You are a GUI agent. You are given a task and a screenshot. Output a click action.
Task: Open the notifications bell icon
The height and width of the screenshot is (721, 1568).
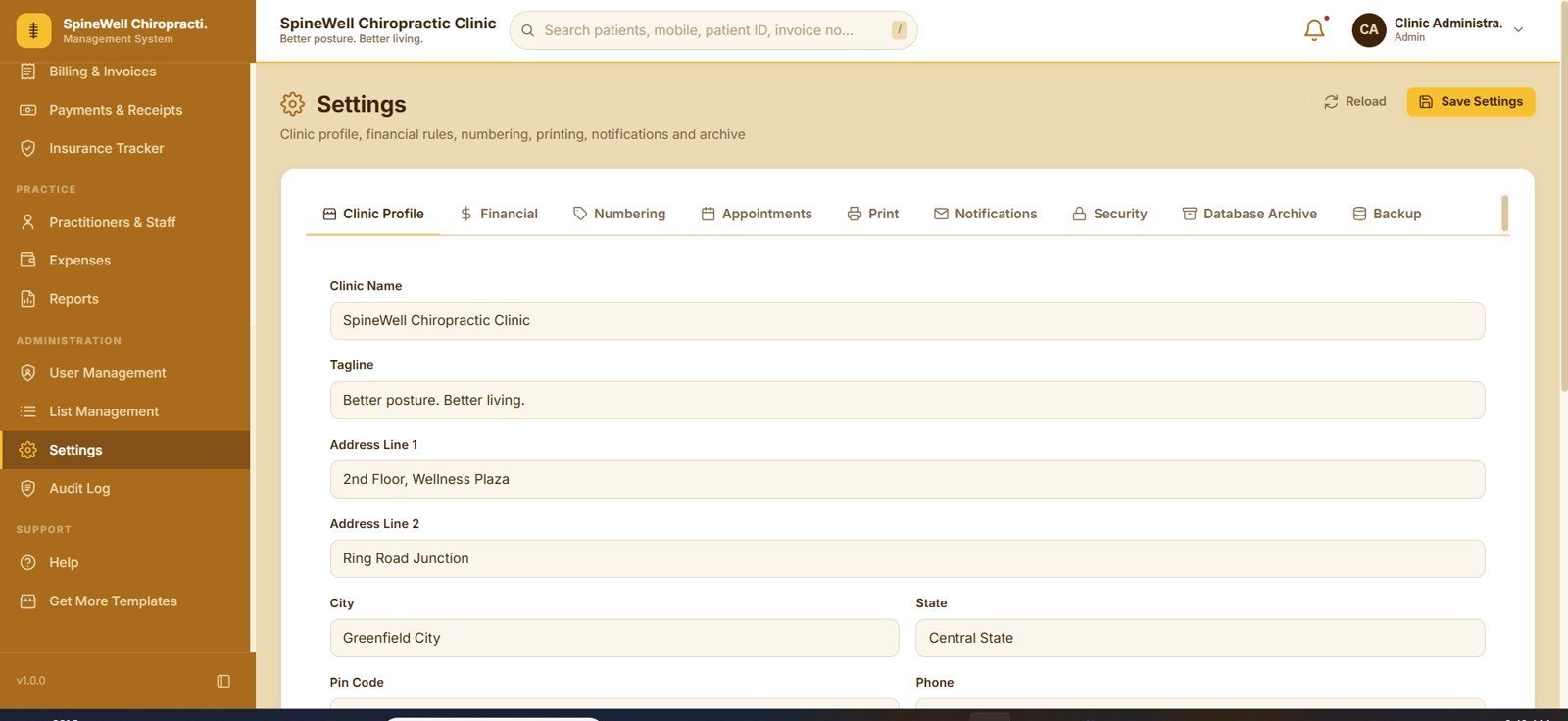pyautogui.click(x=1314, y=29)
